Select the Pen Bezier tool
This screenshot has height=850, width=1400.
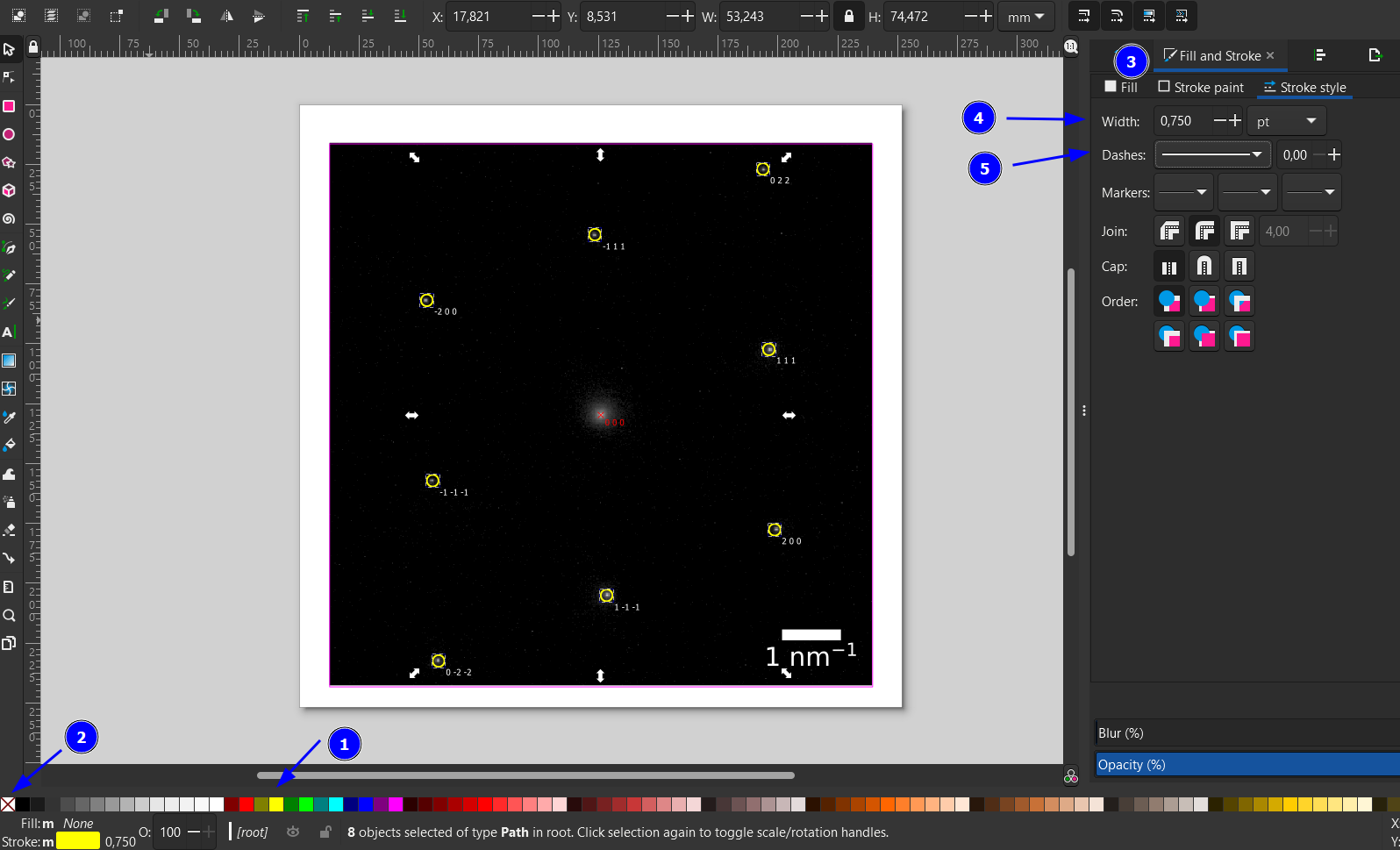[9, 247]
